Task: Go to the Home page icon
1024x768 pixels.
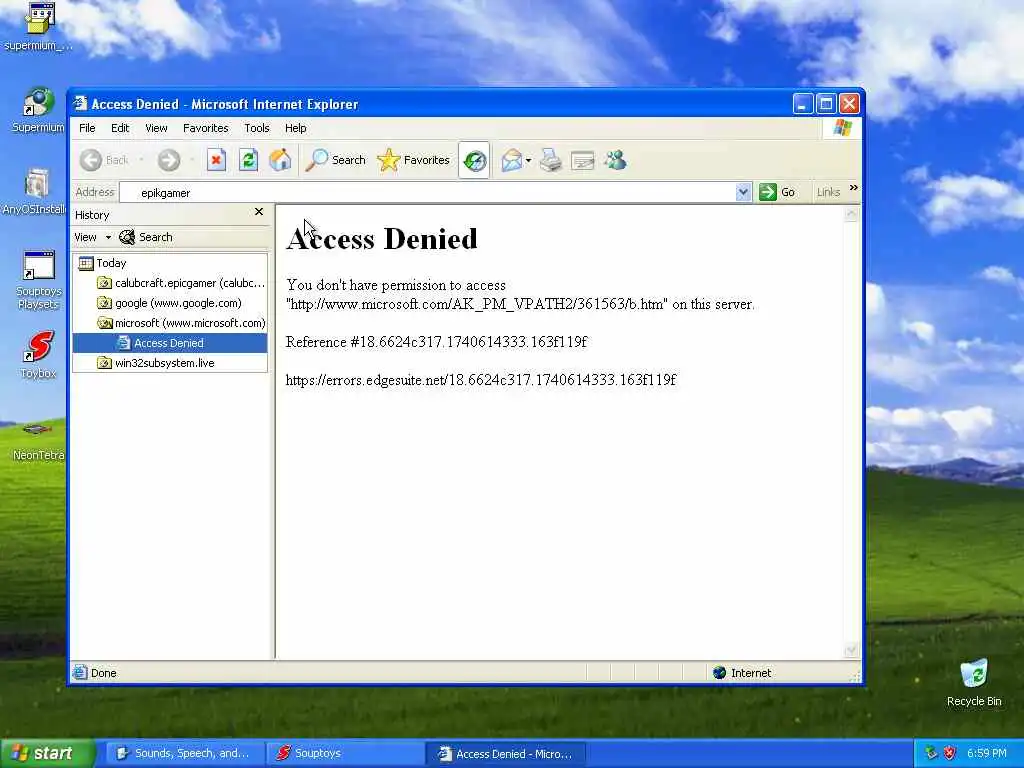Action: coord(280,160)
